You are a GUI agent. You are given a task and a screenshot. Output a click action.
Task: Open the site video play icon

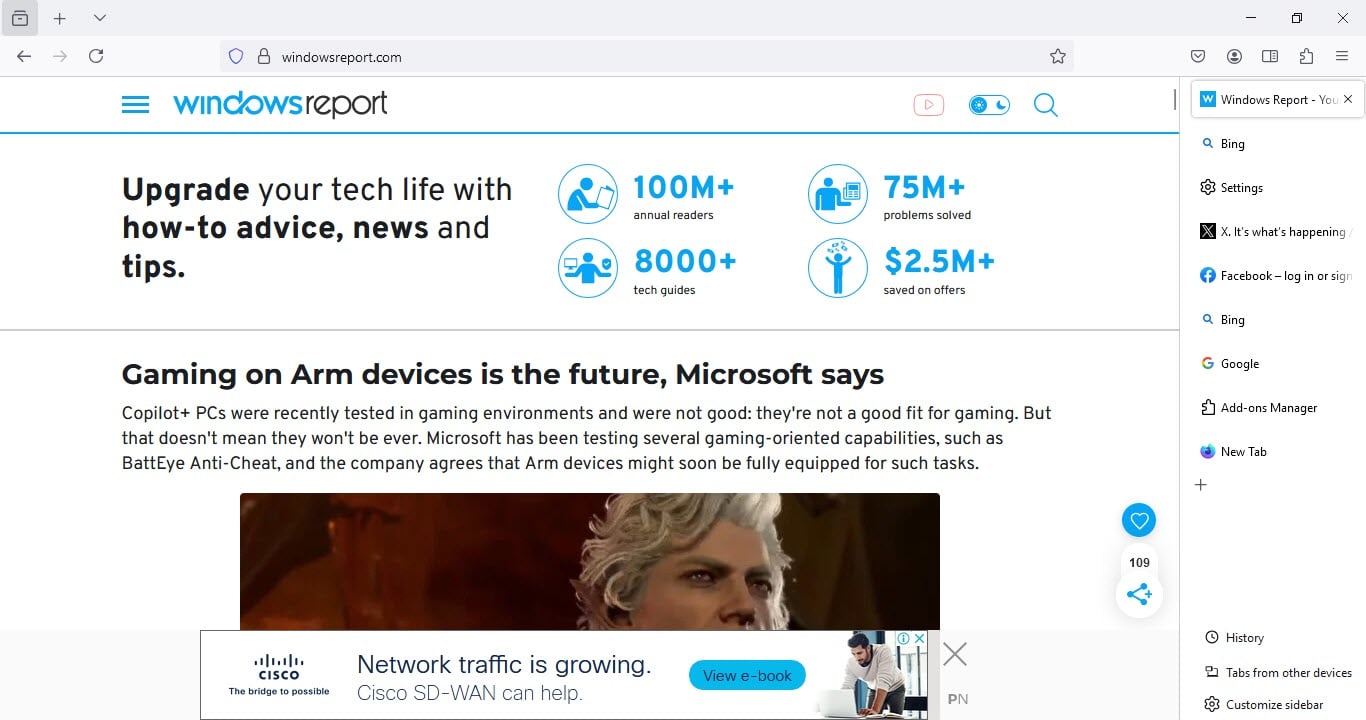[x=929, y=105]
